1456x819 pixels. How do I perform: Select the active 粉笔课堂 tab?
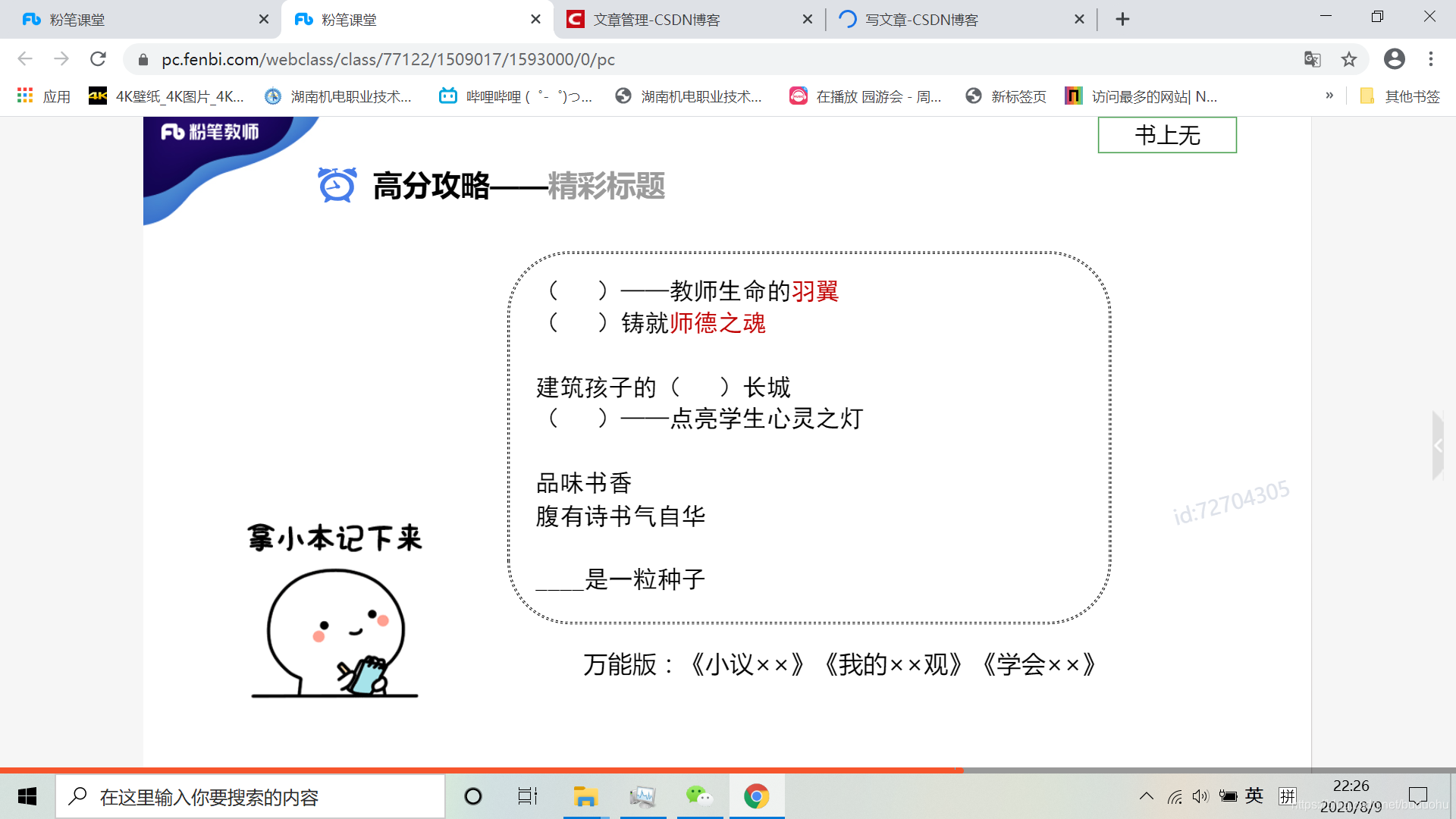tap(417, 20)
